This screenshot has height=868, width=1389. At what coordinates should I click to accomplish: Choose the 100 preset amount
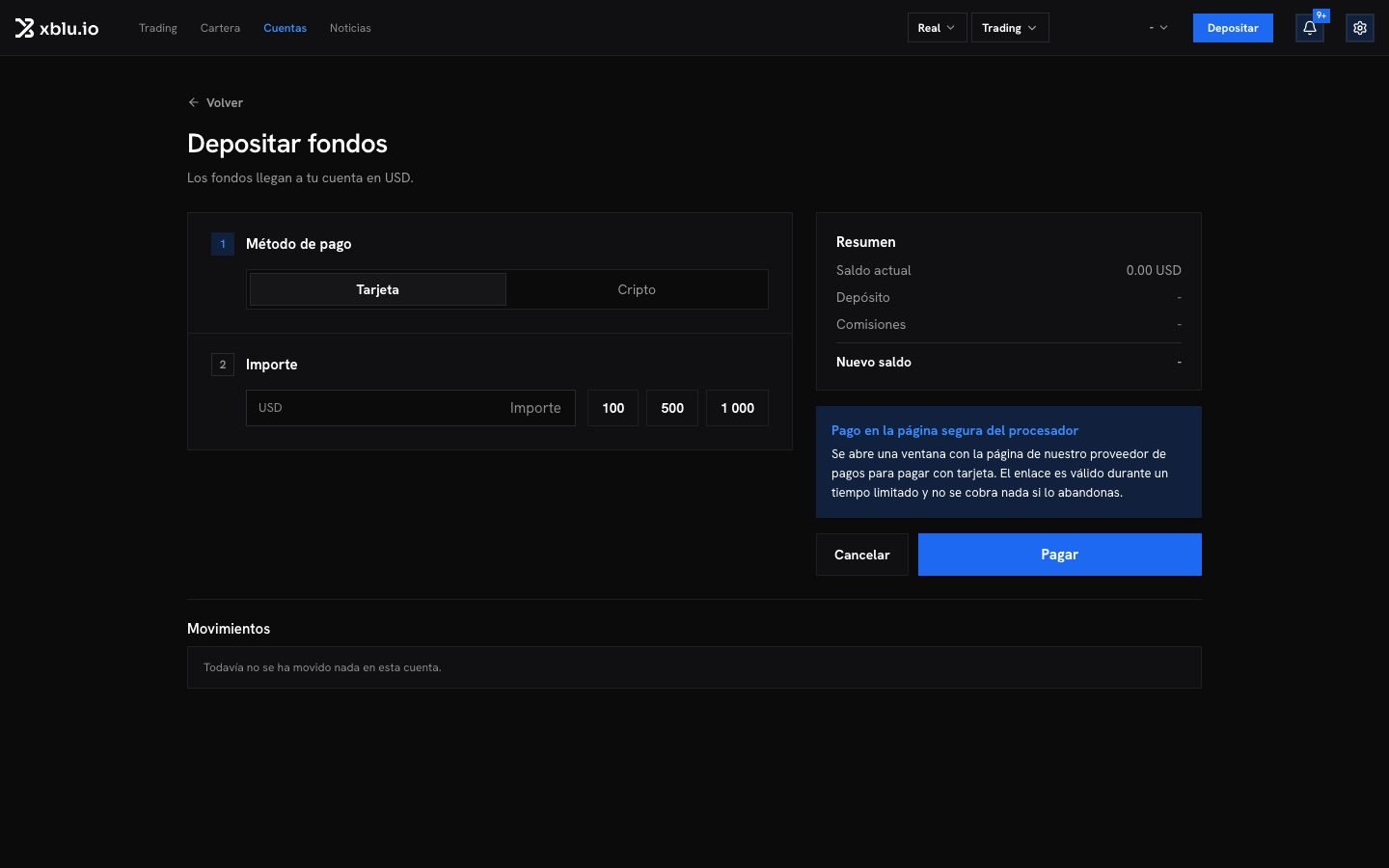pyautogui.click(x=613, y=408)
